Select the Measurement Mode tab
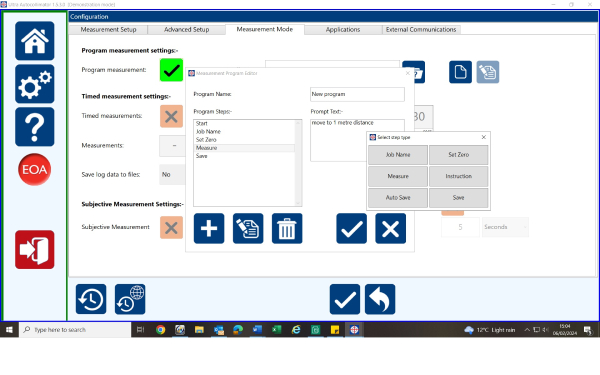The height and width of the screenshot is (375, 600). click(264, 29)
